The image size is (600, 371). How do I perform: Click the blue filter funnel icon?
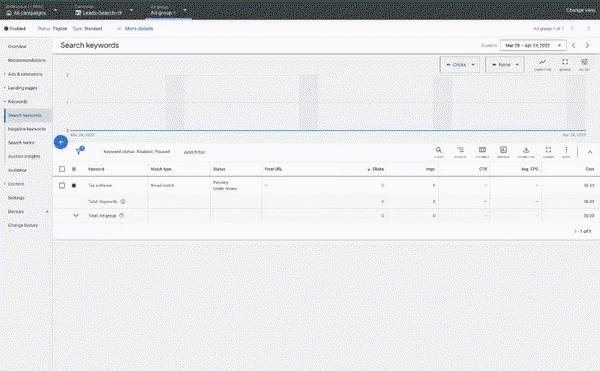click(80, 151)
